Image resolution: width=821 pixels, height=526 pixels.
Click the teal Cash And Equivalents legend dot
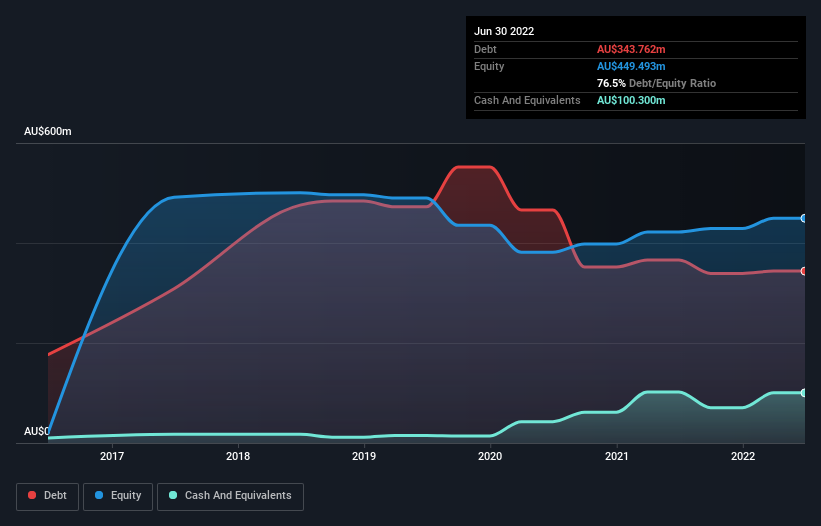click(x=173, y=495)
